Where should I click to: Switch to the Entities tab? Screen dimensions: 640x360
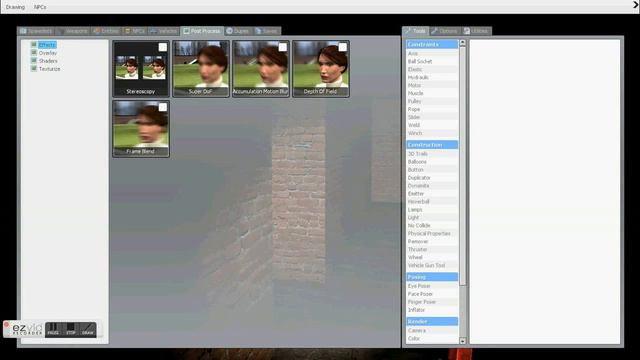tap(107, 31)
